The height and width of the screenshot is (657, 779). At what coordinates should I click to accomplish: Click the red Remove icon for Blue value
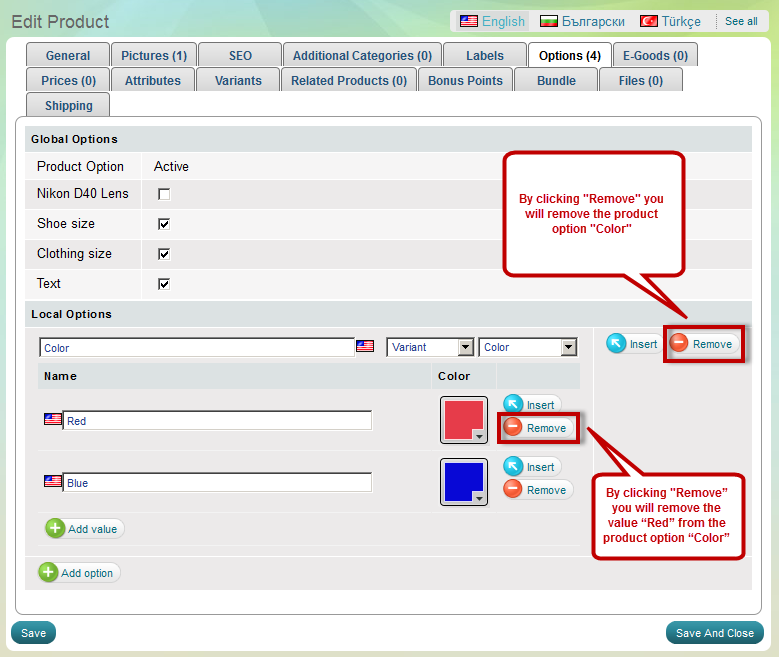513,490
